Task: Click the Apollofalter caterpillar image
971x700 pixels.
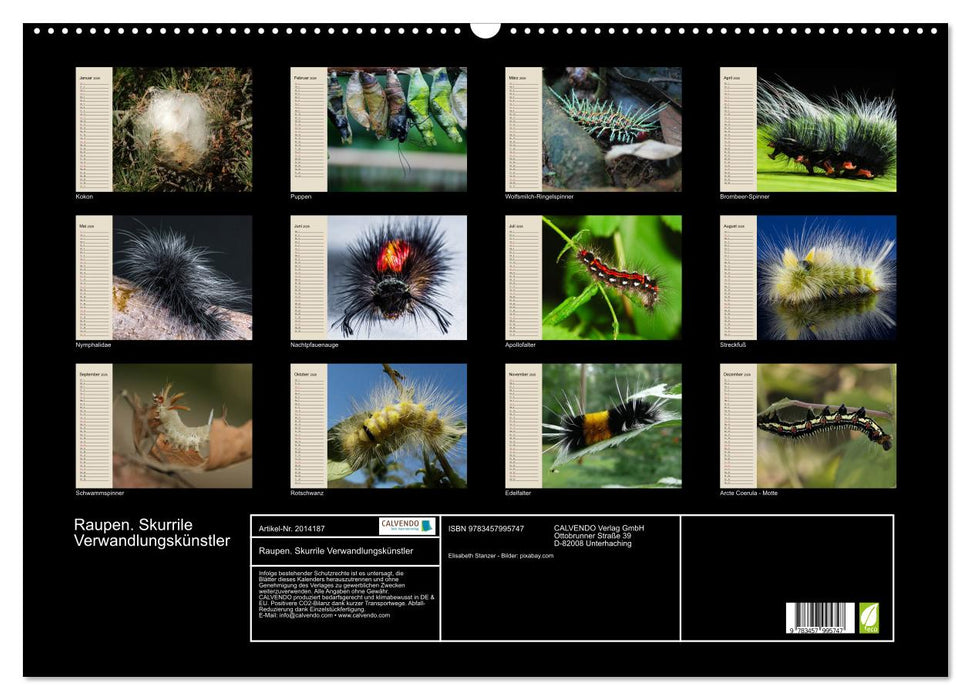Action: coord(612,277)
